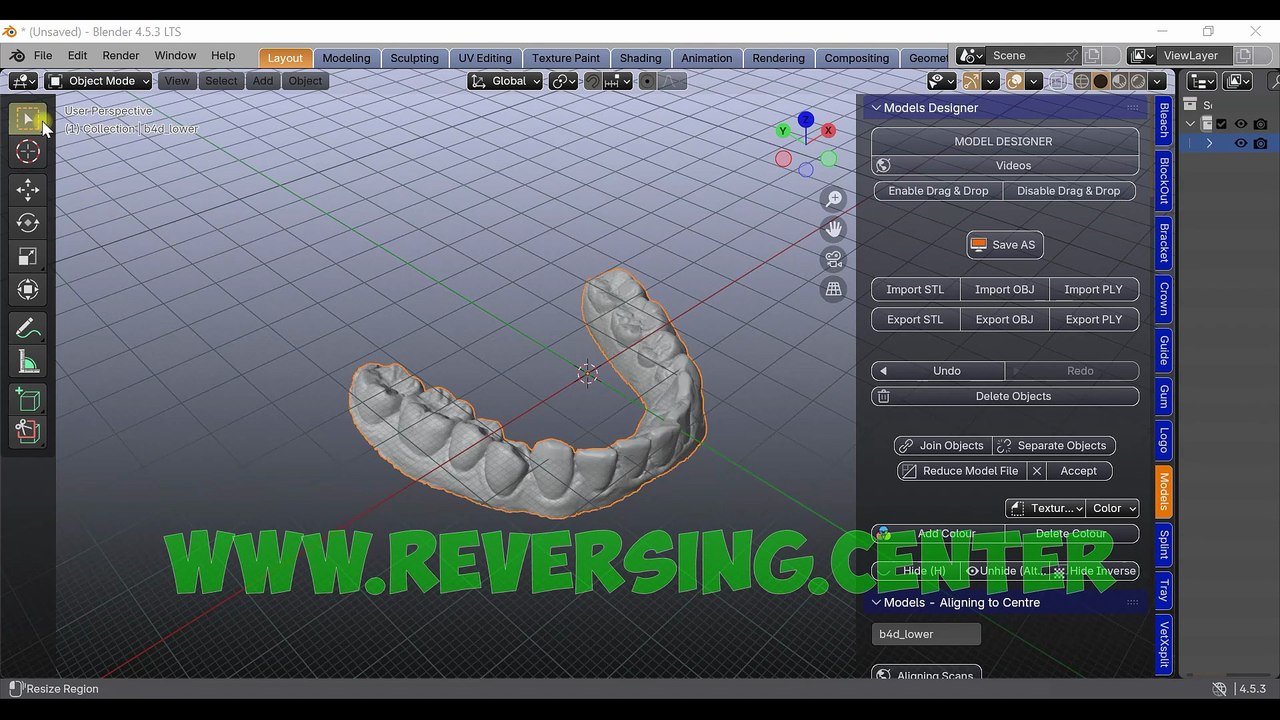Switch to the Sculpting workspace tab

414,58
